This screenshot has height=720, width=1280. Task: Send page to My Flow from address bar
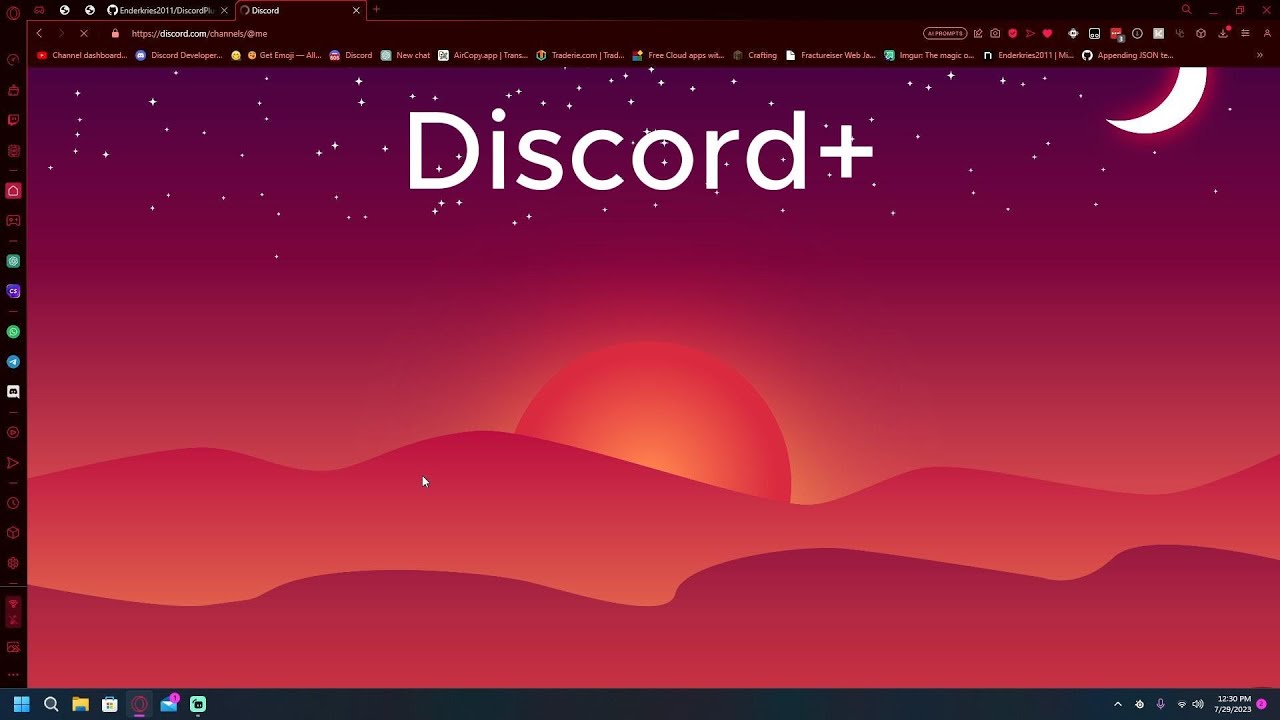1030,33
